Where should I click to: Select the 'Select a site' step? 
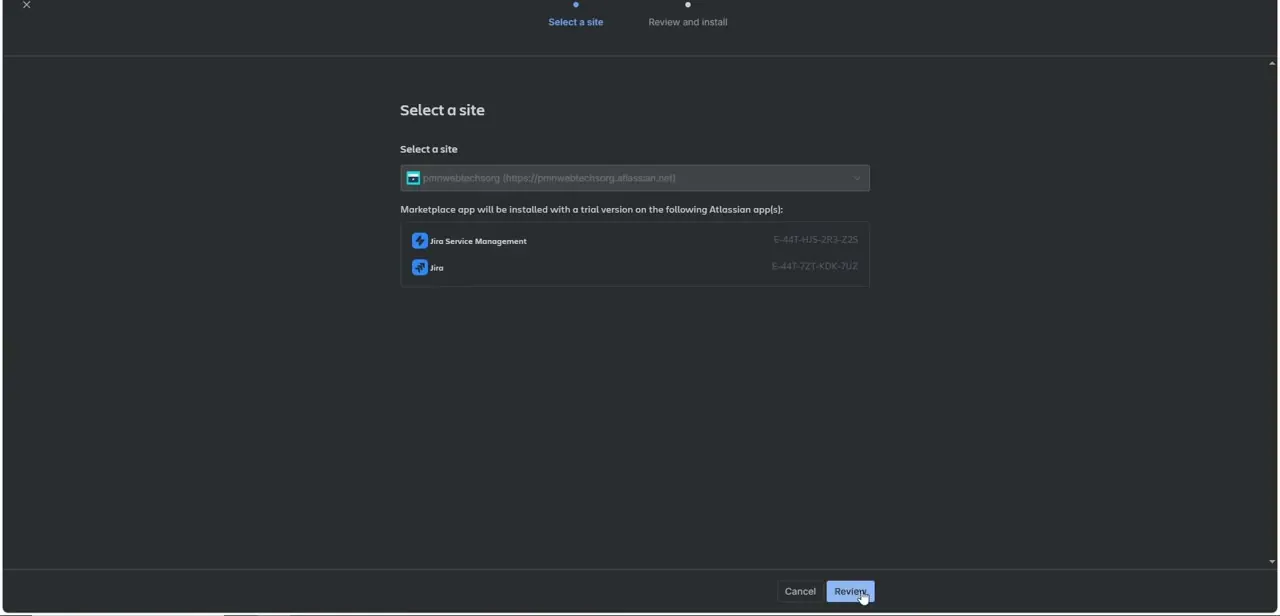576,22
